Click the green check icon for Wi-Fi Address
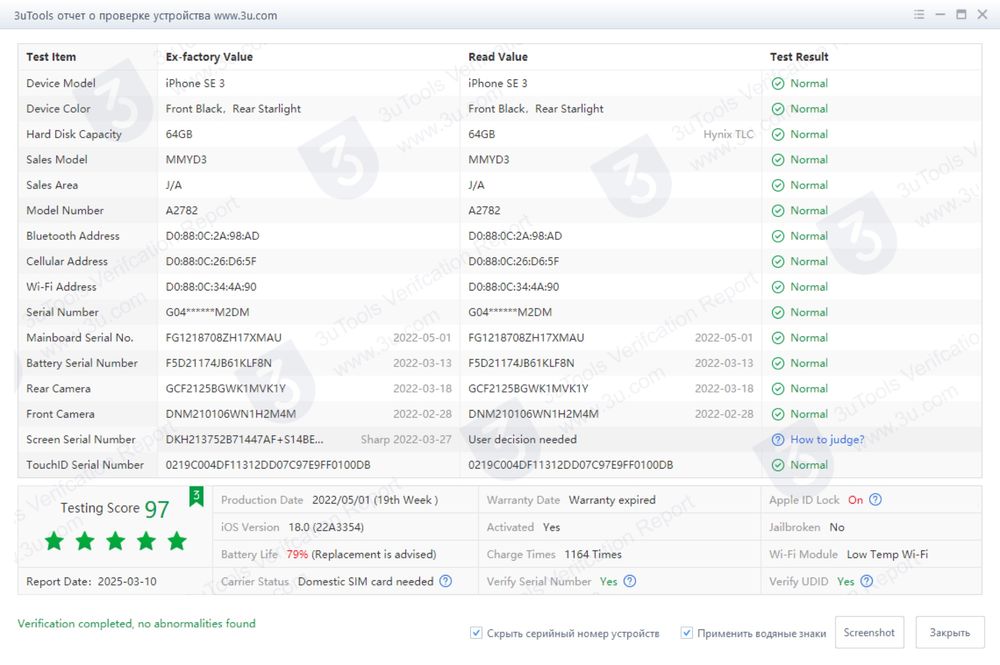Viewport: 1000px width, 665px height. [778, 287]
